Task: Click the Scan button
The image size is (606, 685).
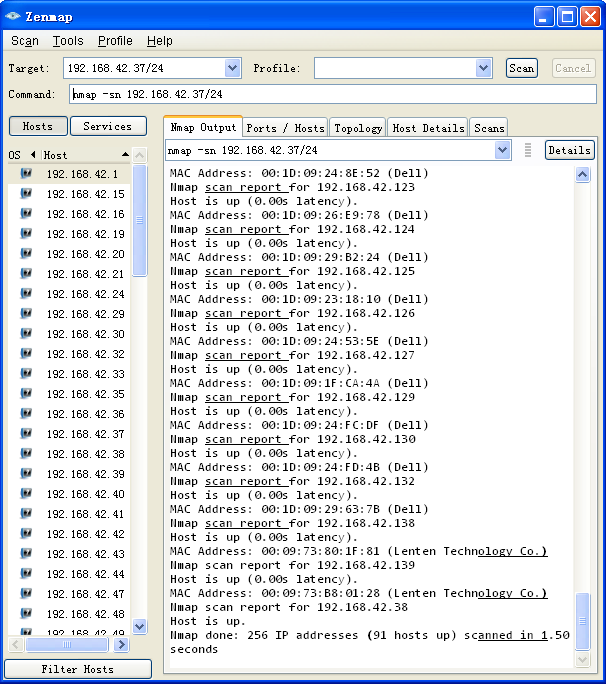Action: (x=522, y=68)
